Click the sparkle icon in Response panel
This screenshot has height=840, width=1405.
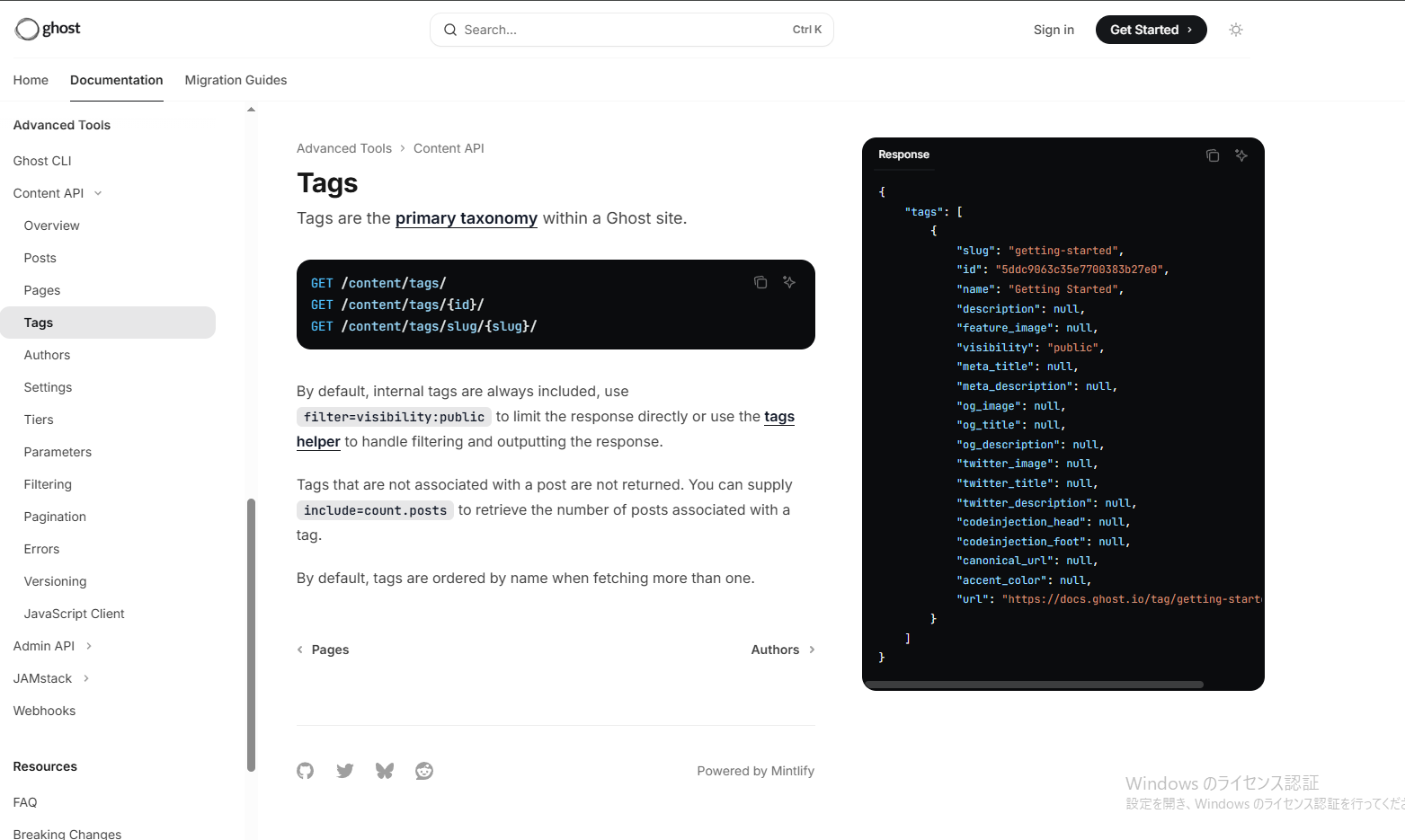(1241, 155)
